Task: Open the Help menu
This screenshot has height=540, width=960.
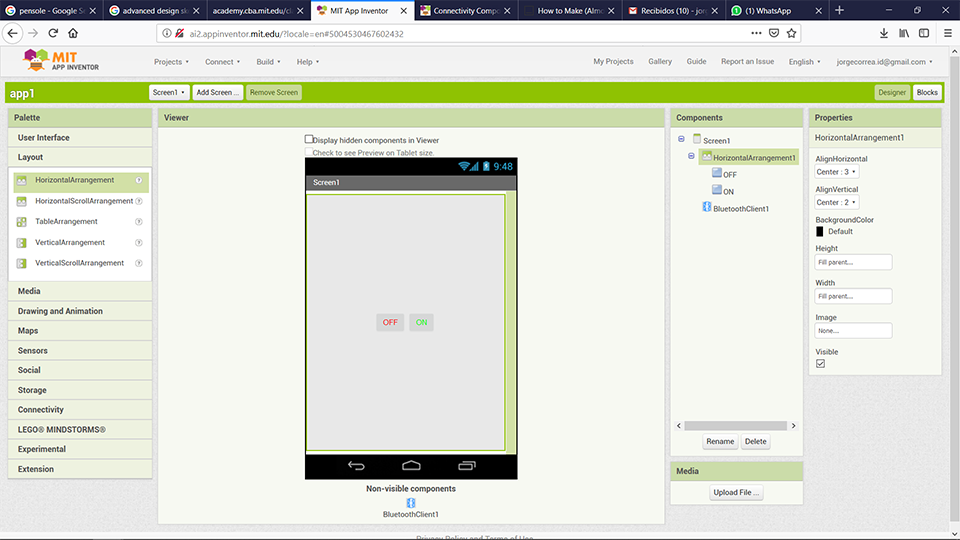Action: click(x=308, y=62)
